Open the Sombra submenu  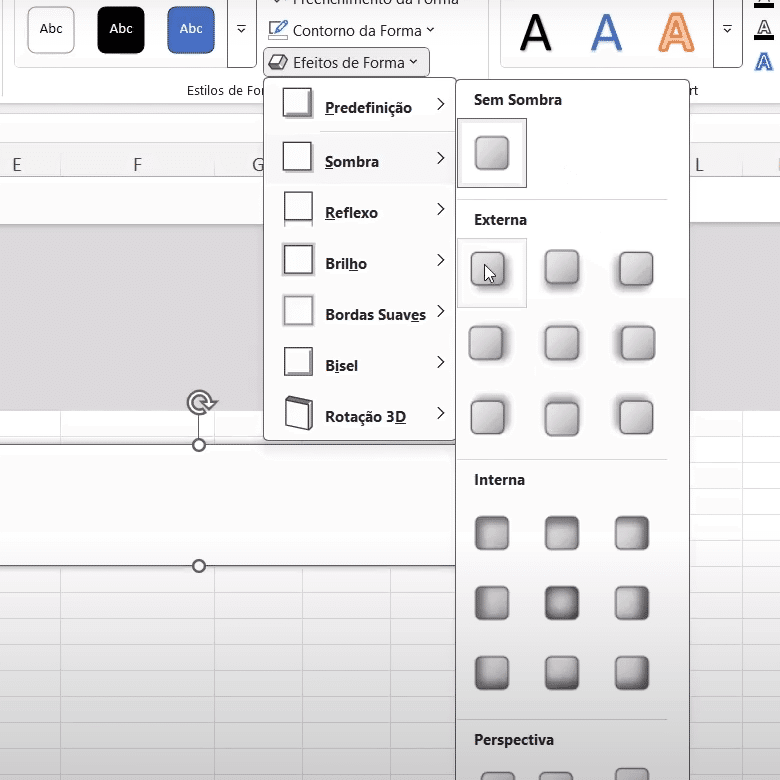360,158
